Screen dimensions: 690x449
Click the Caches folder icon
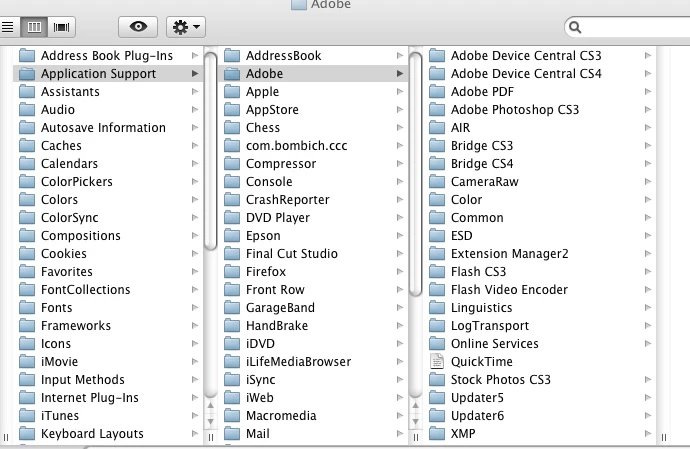click(x=27, y=146)
